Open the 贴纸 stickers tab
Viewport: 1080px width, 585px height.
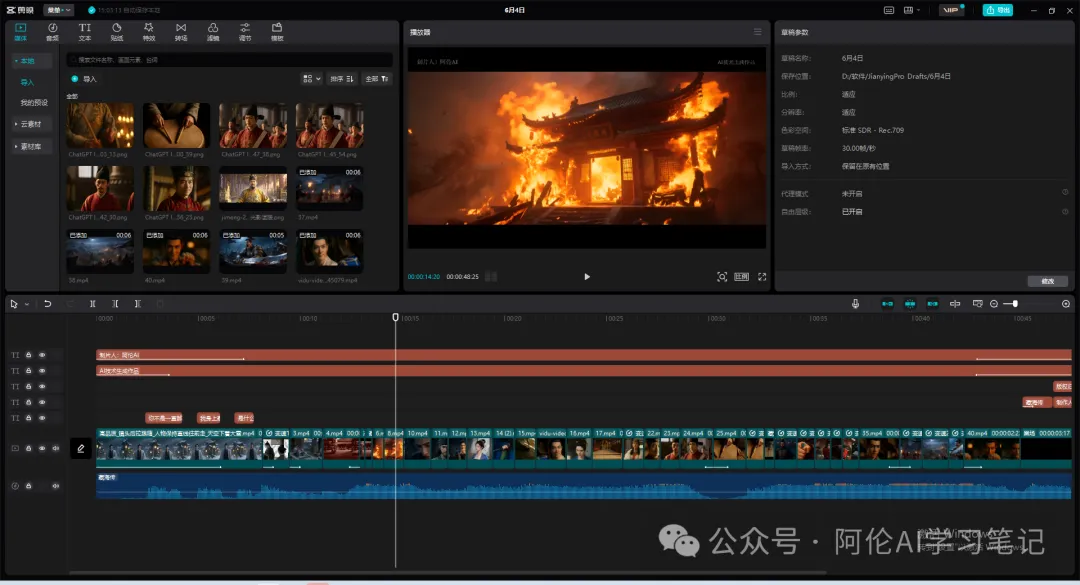[117, 32]
